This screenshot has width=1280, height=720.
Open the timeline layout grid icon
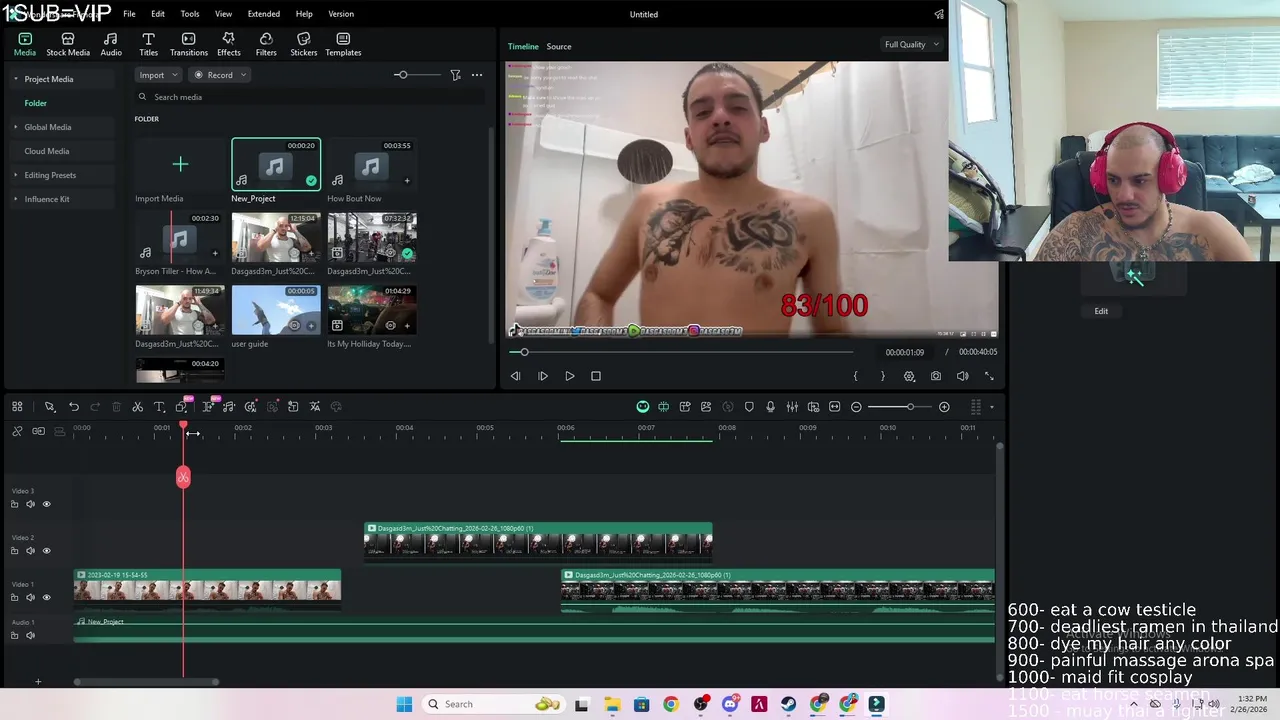17,407
